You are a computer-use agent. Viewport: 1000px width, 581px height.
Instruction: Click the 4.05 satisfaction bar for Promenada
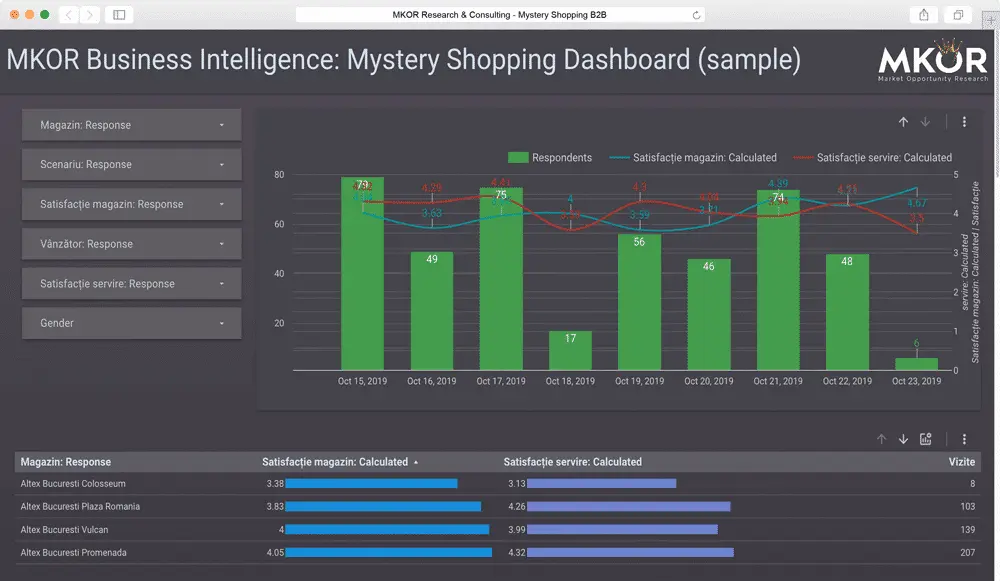coord(388,552)
